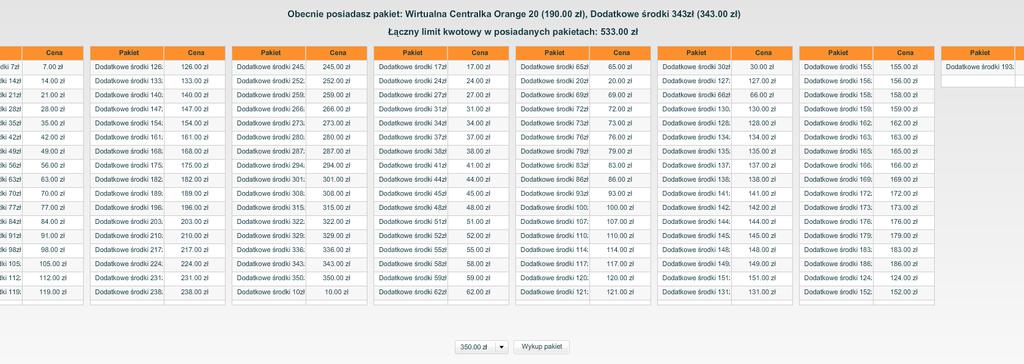
Task: Click the 131.00 zł price cell
Action: [761, 293]
